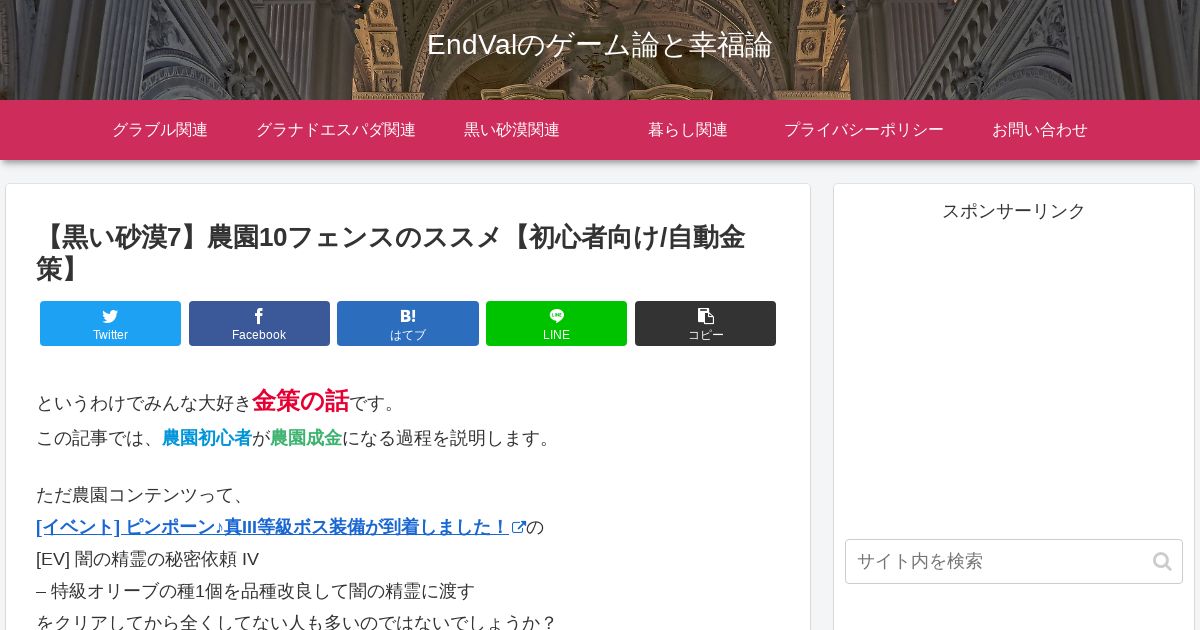Open the [イベント] ピンポーン♪ boss equipment link
This screenshot has height=630, width=1200.
pos(281,527)
